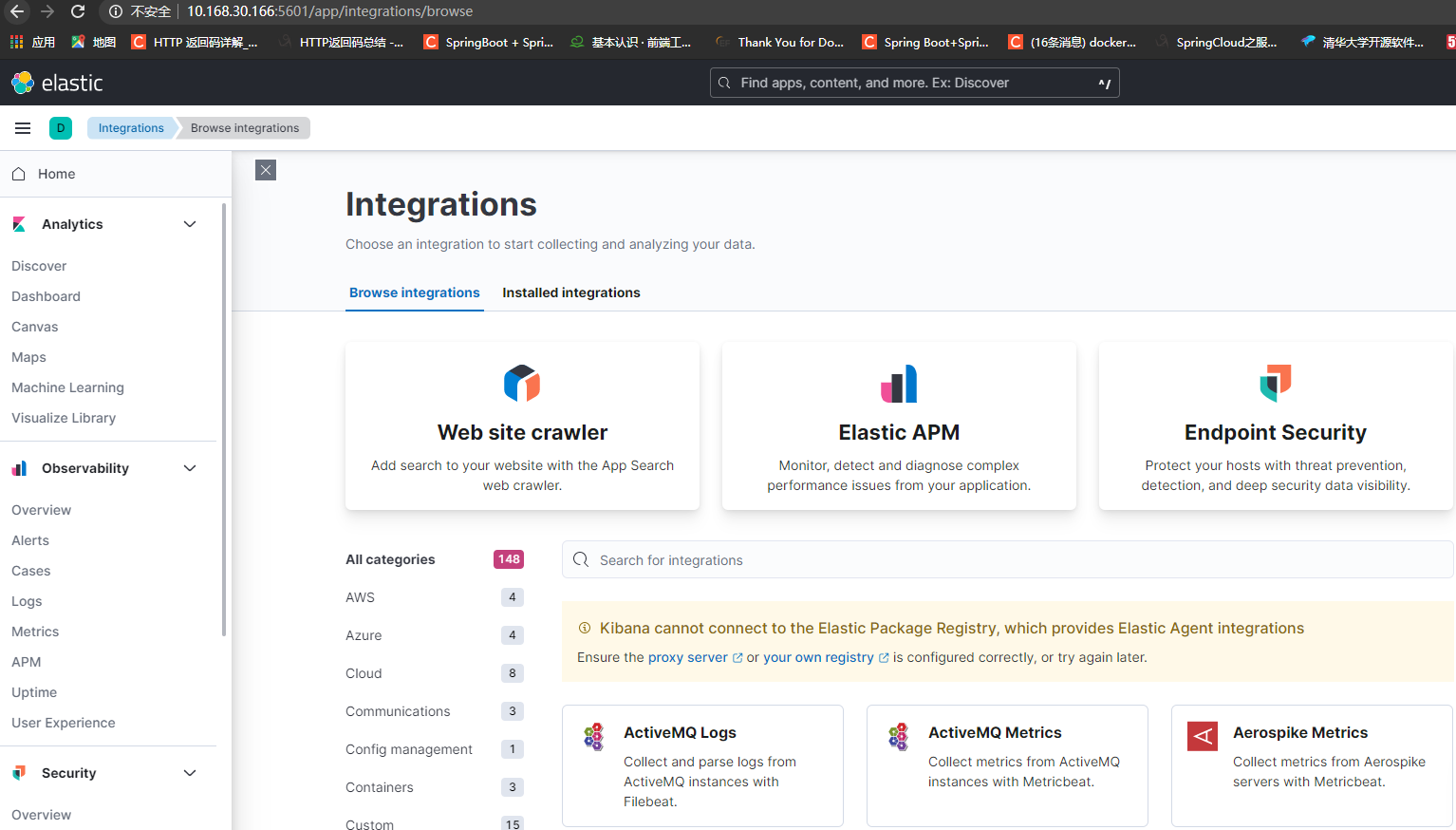Click the Aerospike Metrics red icon
Viewport: 1456px width, 830px height.
point(1203,736)
